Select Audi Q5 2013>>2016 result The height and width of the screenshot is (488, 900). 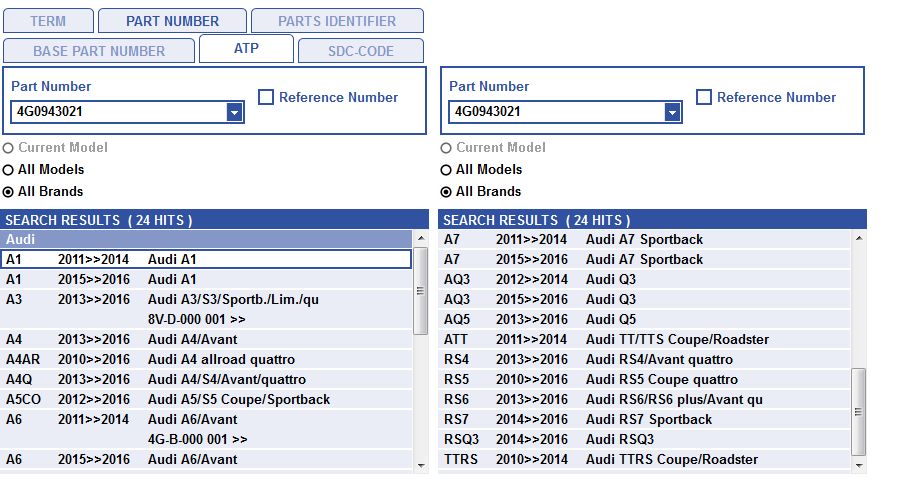(x=644, y=319)
